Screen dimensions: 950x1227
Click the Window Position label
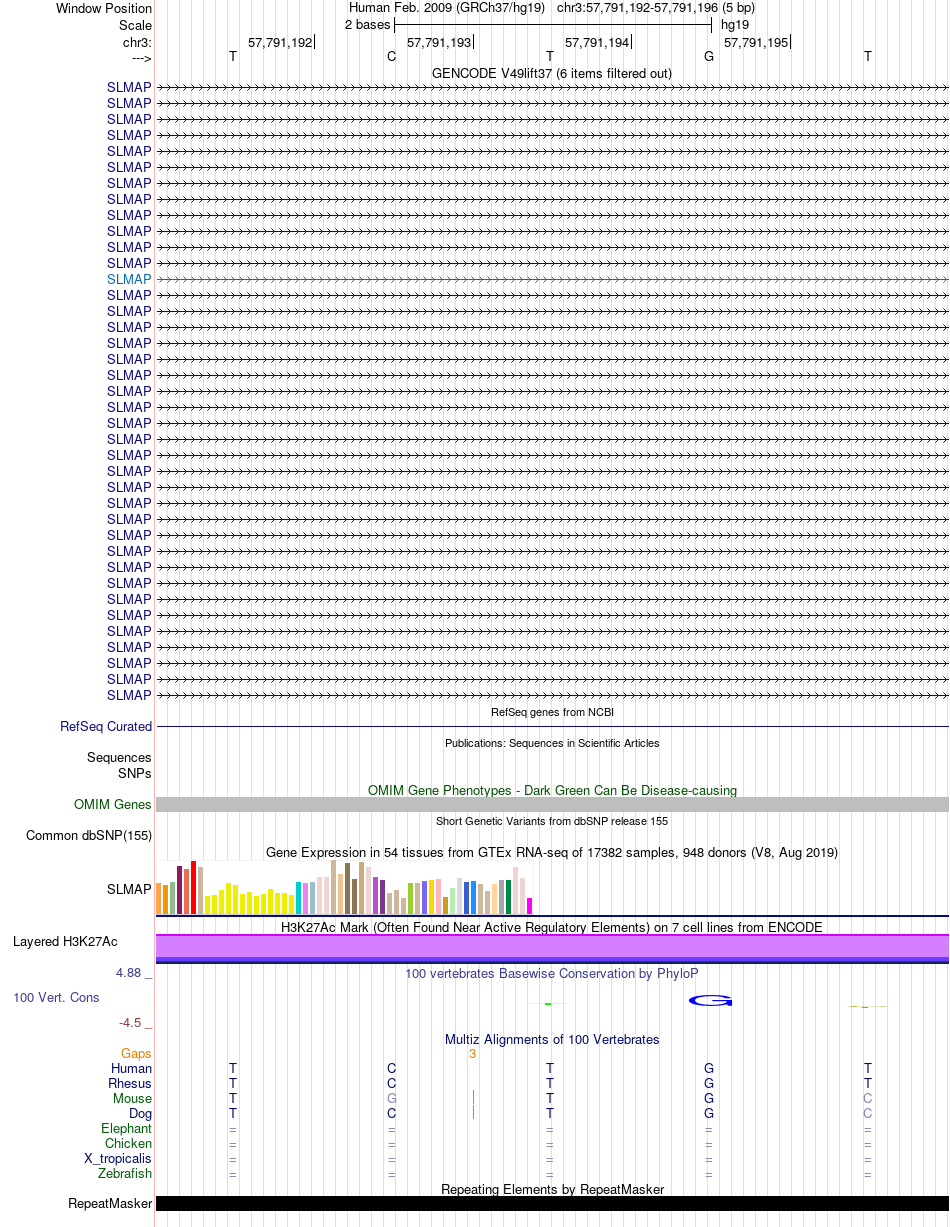[x=104, y=9]
